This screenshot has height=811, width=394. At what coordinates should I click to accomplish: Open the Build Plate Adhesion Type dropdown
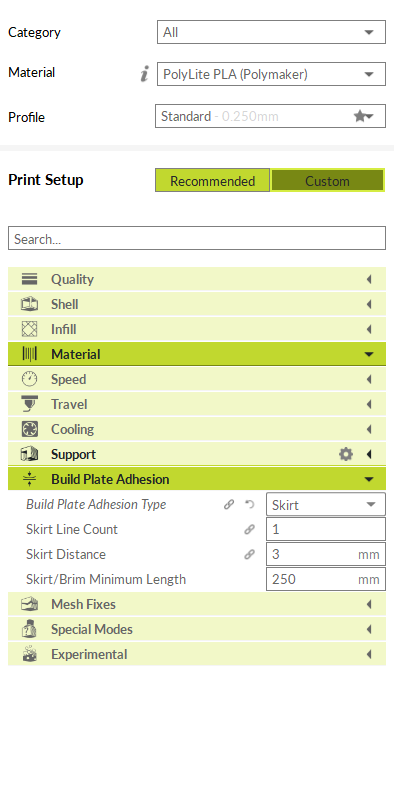coord(326,504)
